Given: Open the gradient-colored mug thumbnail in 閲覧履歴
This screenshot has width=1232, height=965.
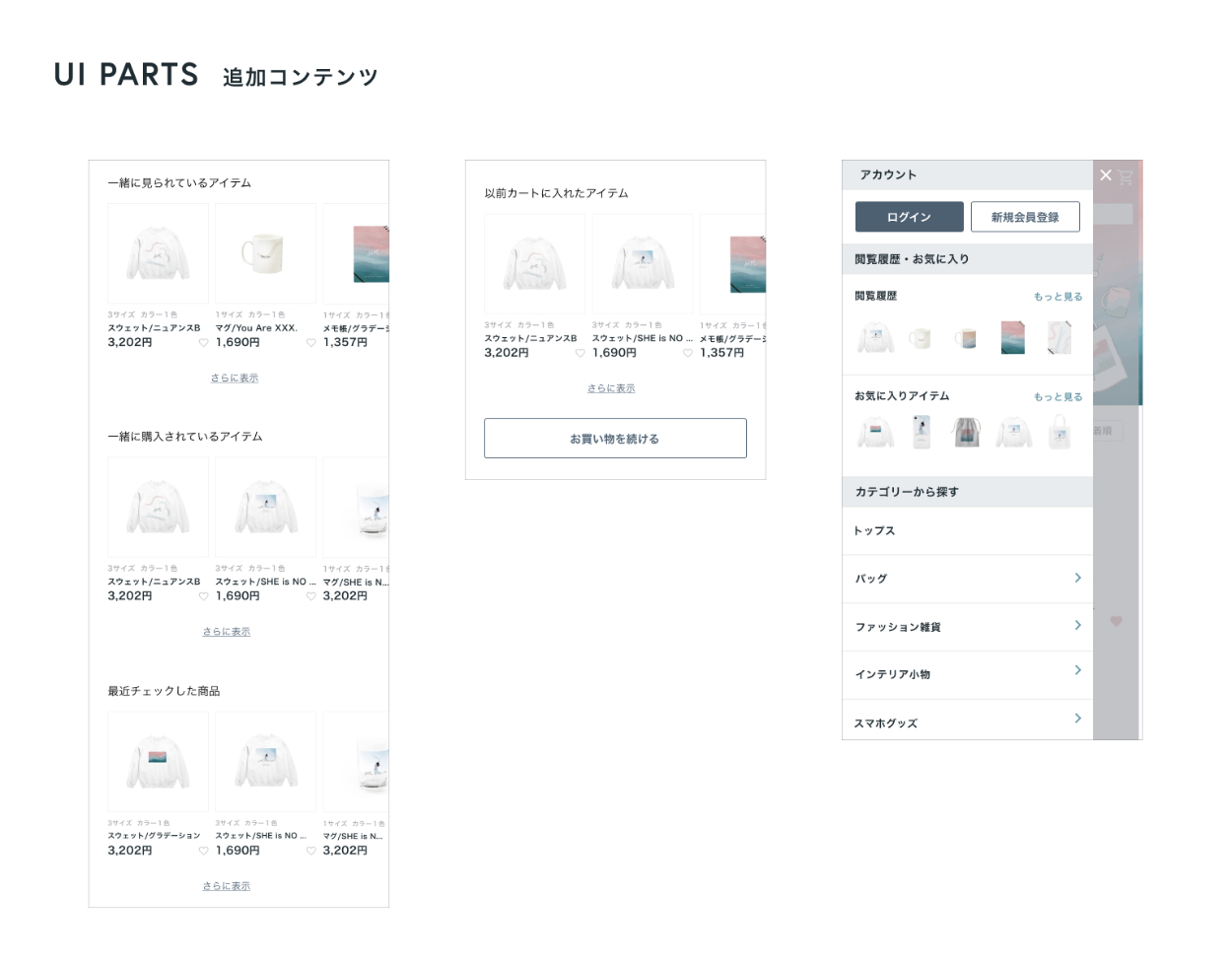Looking at the screenshot, I should coord(966,338).
